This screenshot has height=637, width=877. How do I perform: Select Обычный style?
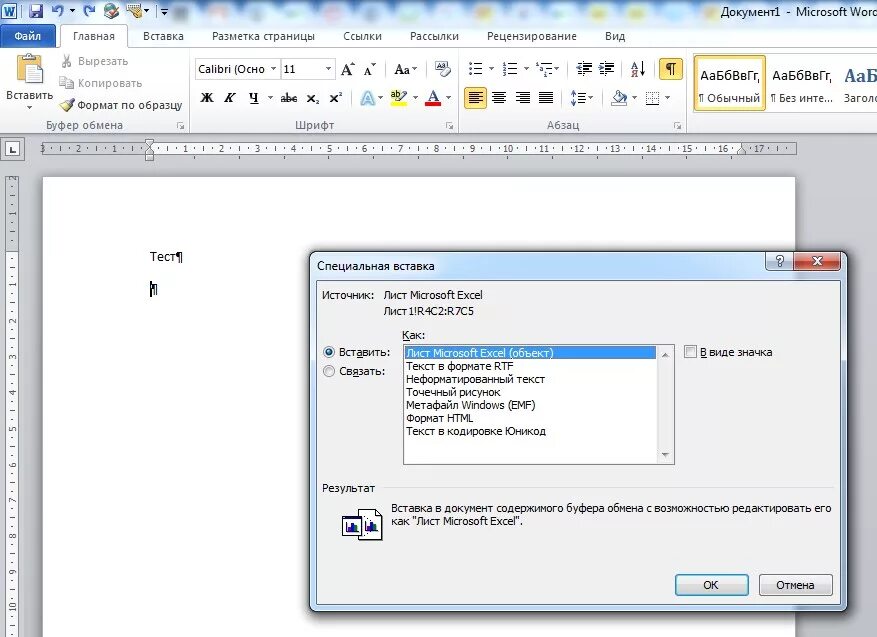click(x=729, y=83)
